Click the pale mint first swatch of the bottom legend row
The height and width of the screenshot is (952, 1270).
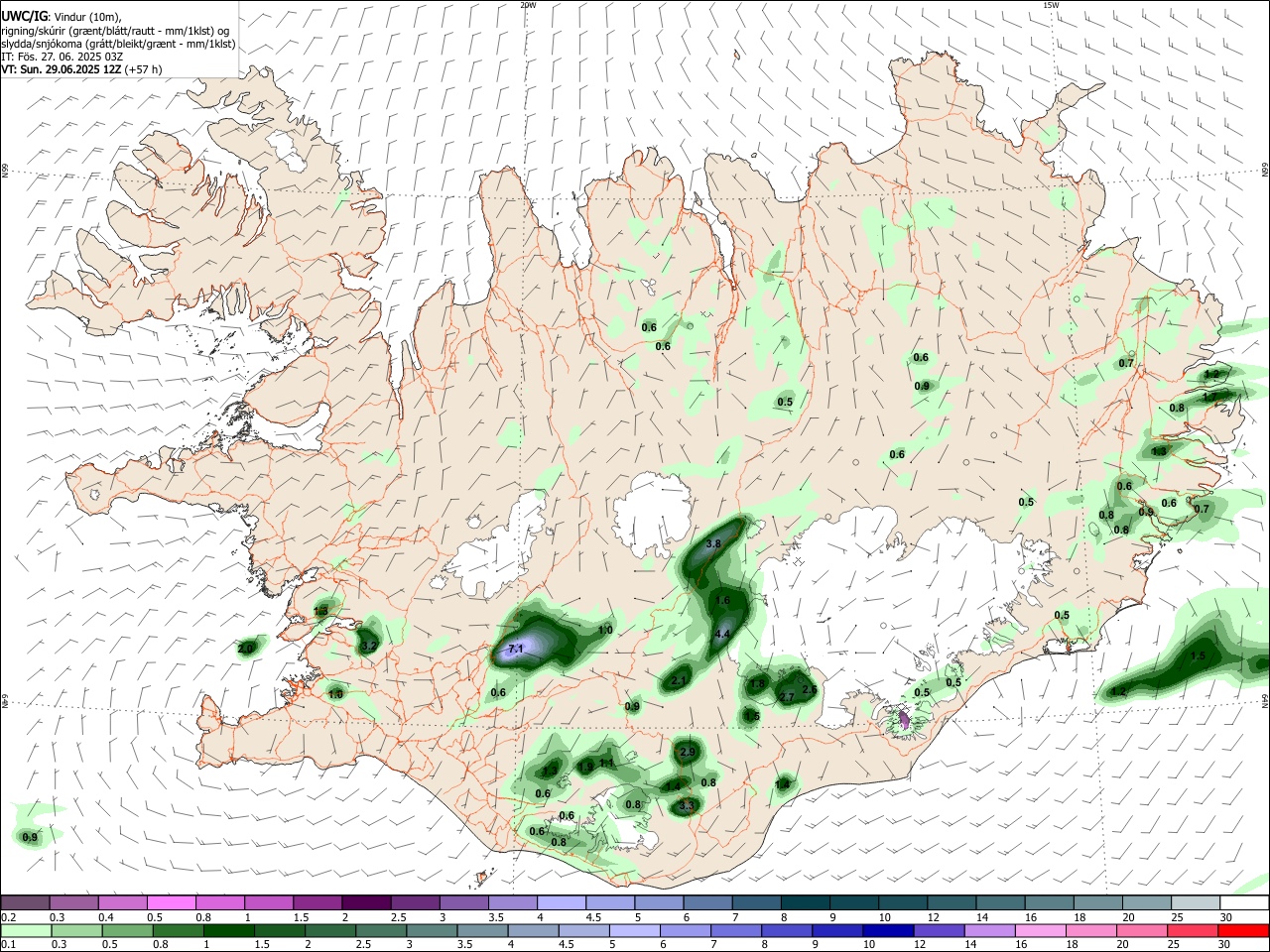26,931
